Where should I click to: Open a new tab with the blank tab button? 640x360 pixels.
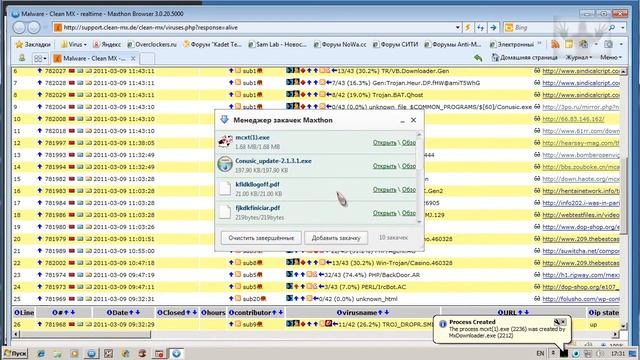(147, 58)
